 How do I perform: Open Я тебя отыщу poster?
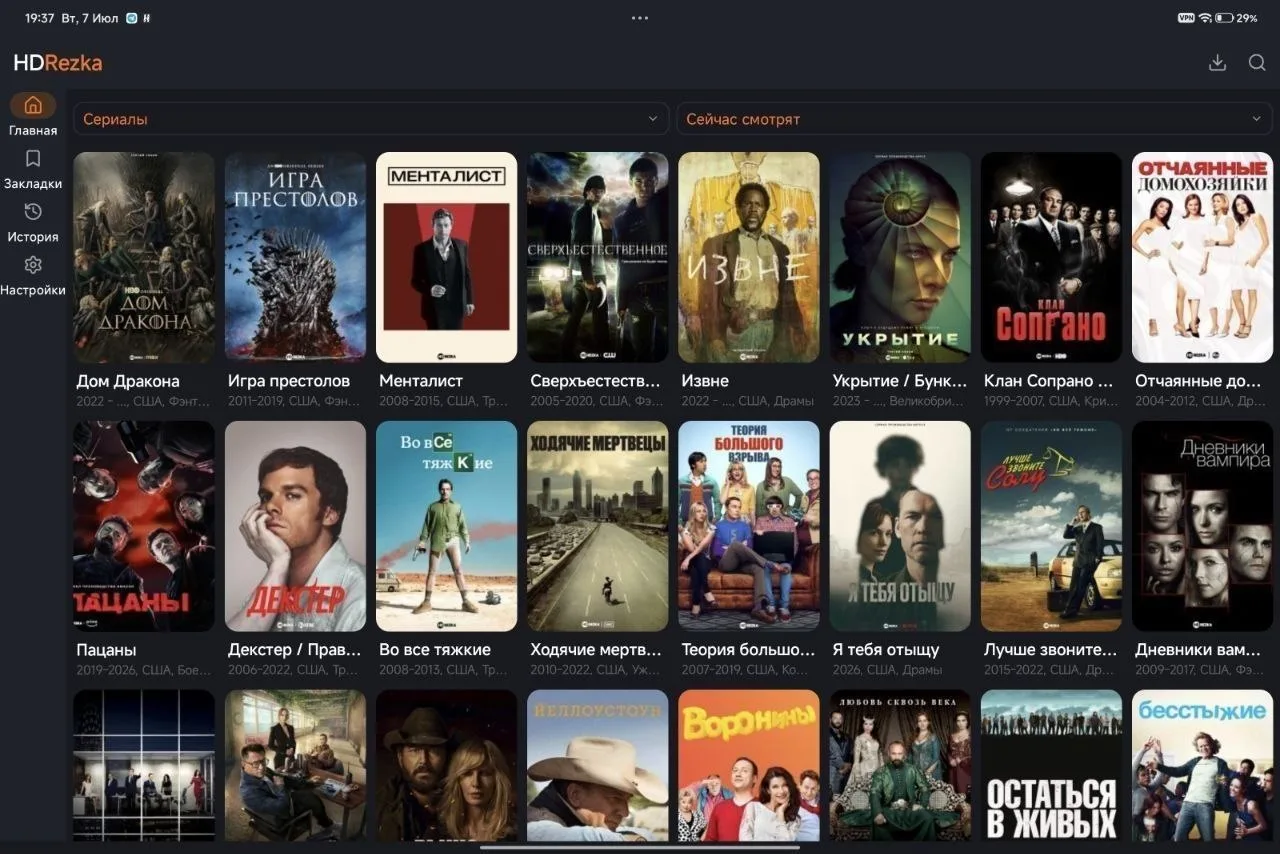(x=900, y=526)
